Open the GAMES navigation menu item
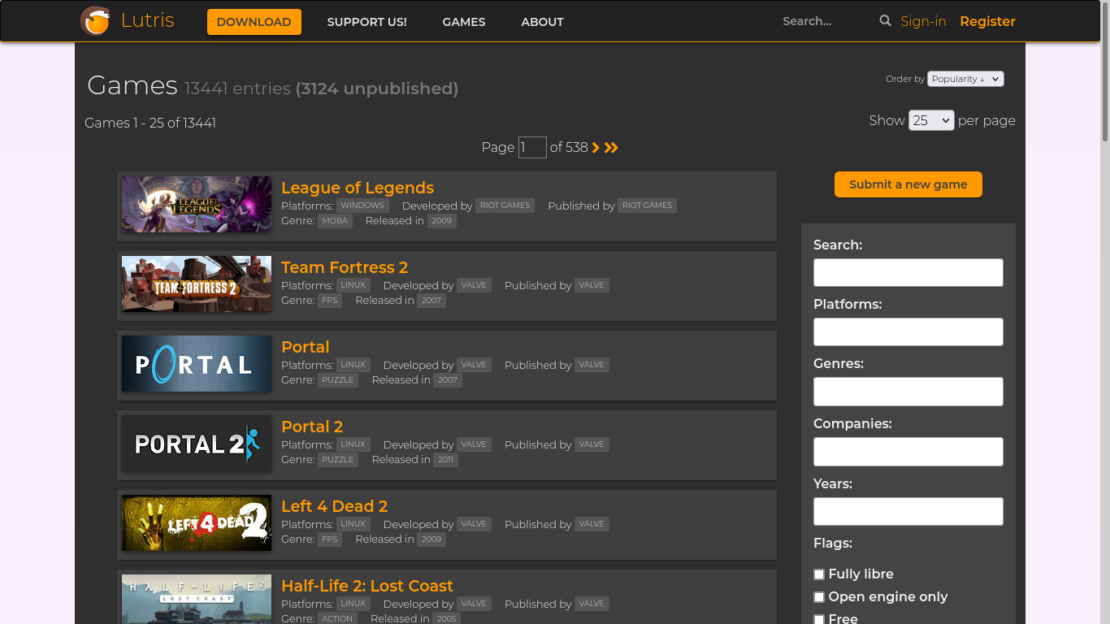 point(463,21)
